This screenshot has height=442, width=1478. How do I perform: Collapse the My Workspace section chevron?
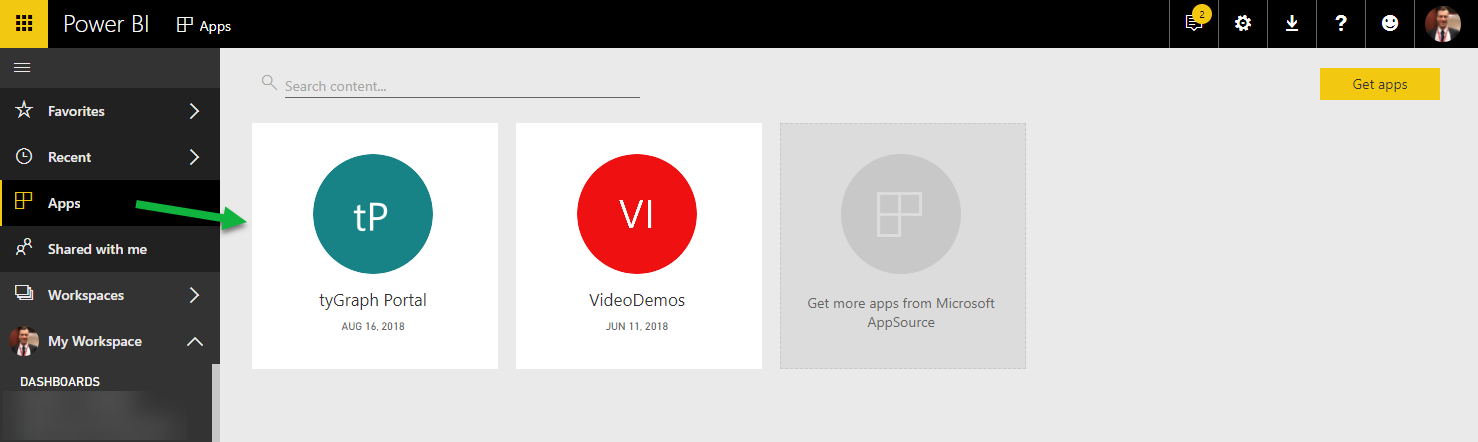click(x=195, y=342)
